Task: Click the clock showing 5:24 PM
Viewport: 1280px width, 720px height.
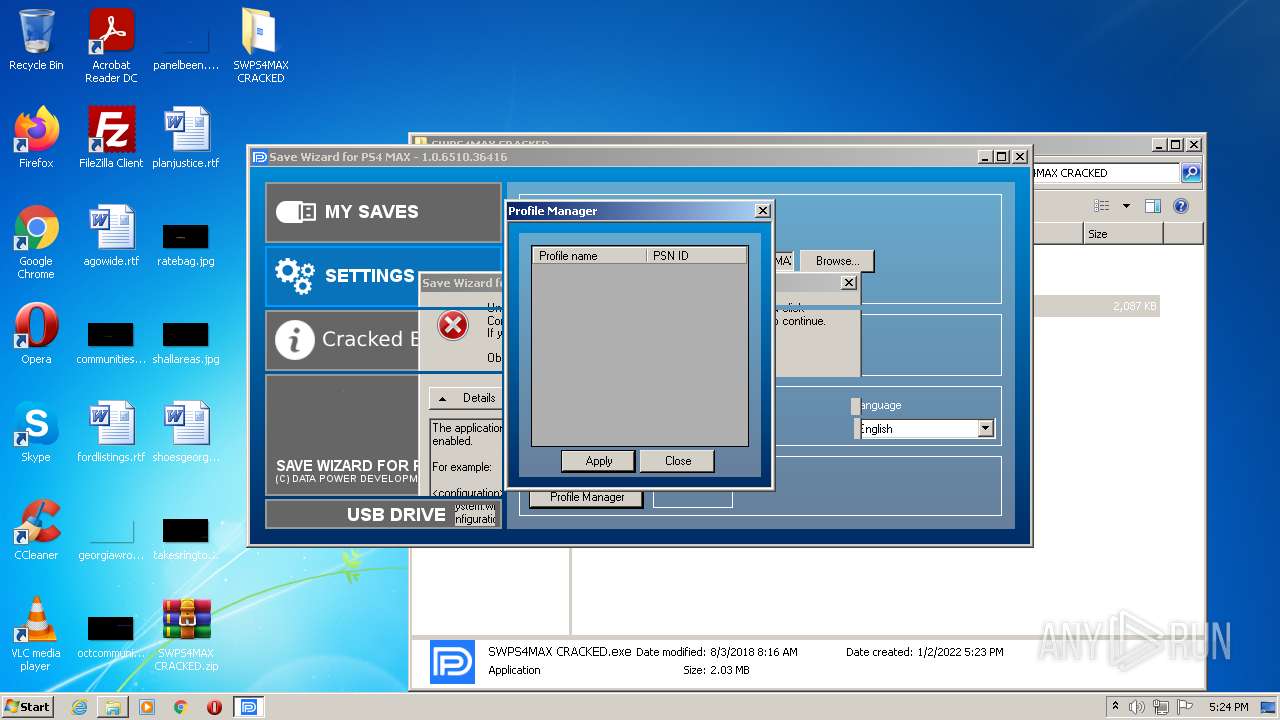Action: pos(1227,707)
